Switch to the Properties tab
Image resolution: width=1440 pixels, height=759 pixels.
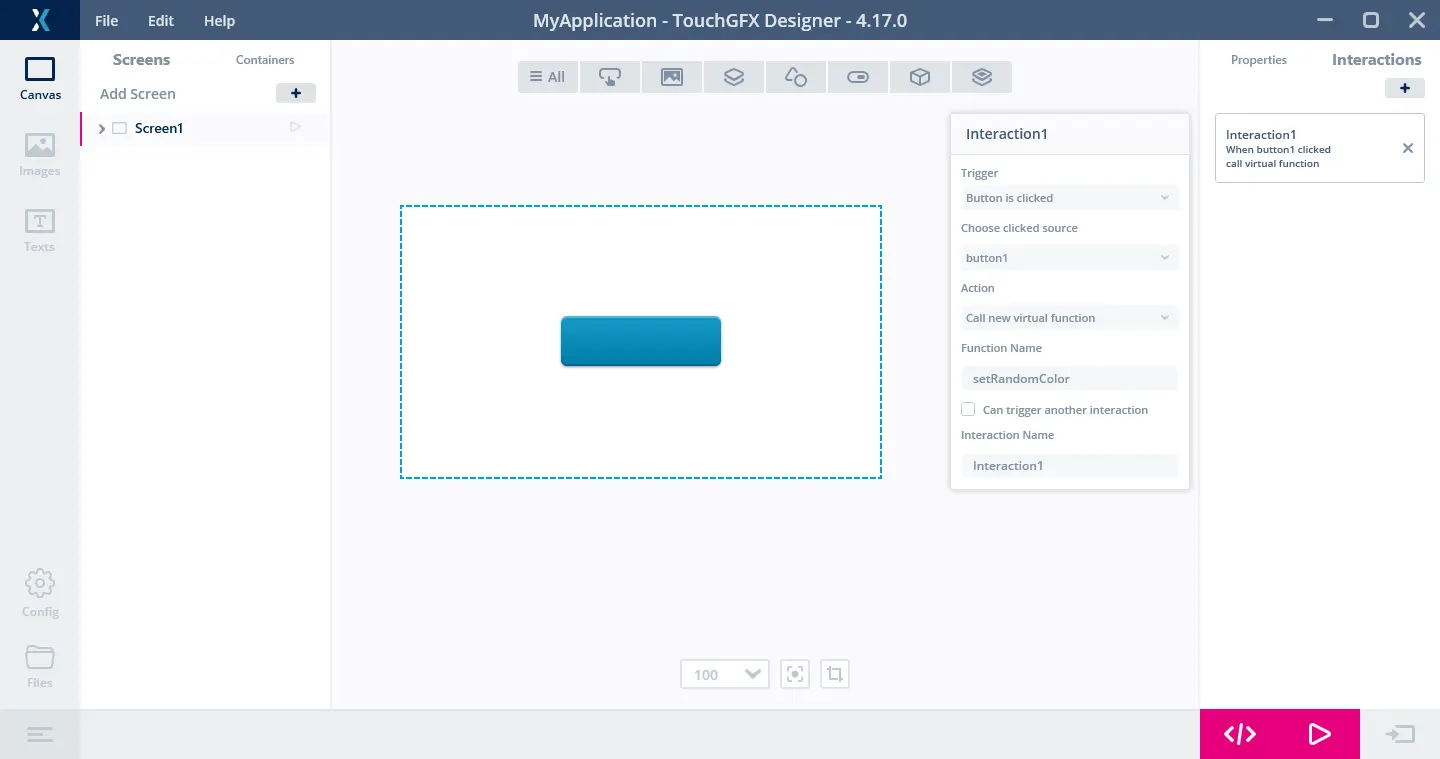pyautogui.click(x=1258, y=60)
